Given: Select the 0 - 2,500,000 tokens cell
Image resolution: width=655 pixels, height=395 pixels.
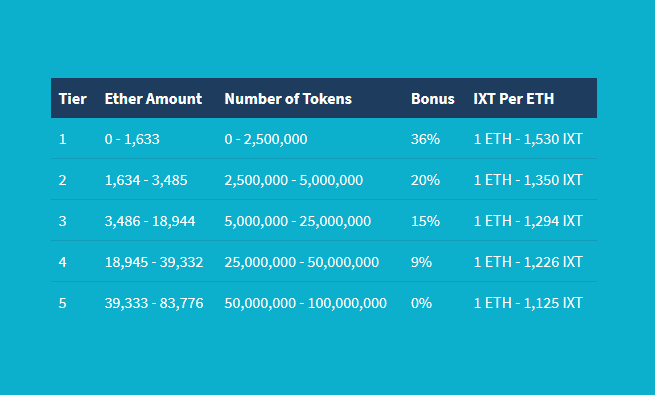Looking at the screenshot, I should pos(266,139).
